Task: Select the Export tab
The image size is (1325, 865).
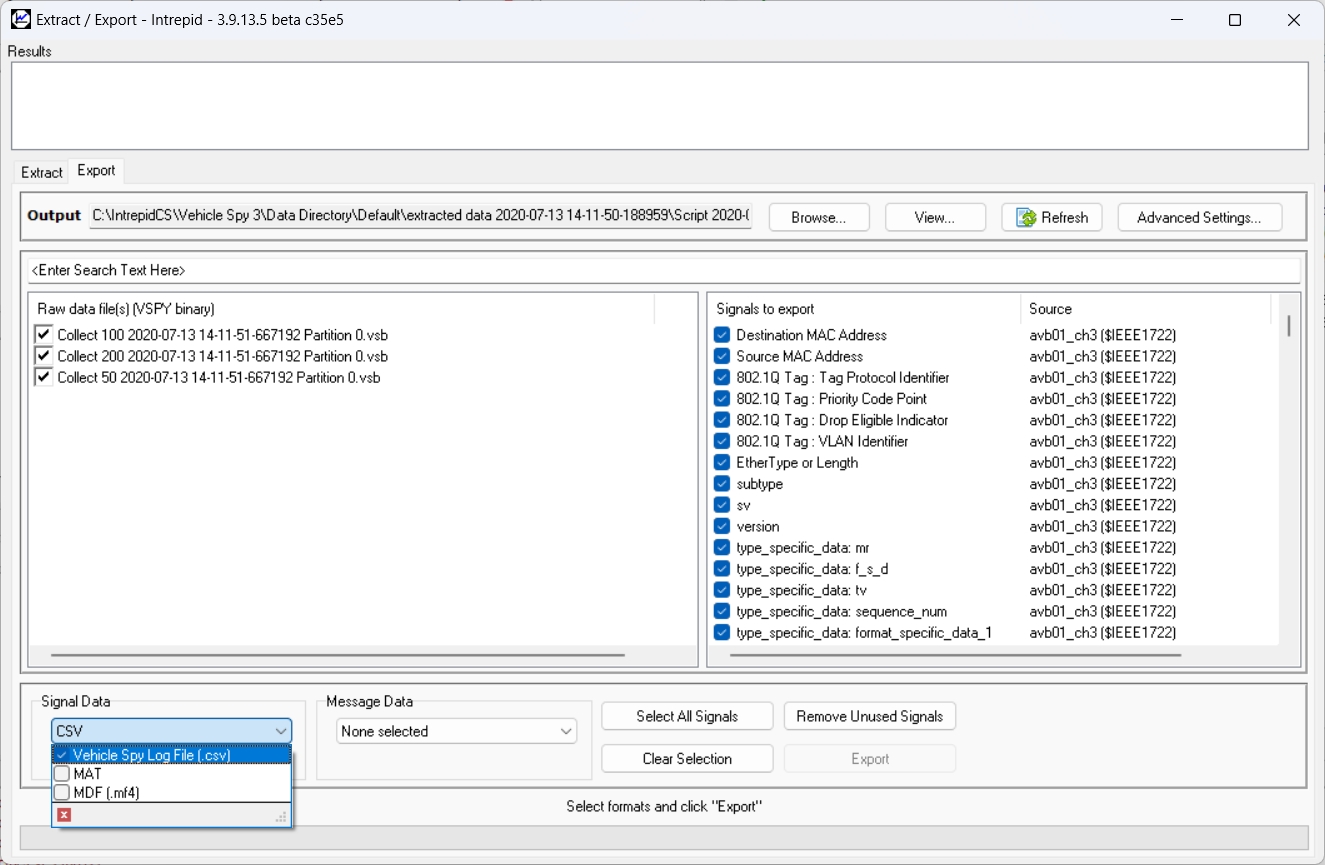Action: (96, 171)
